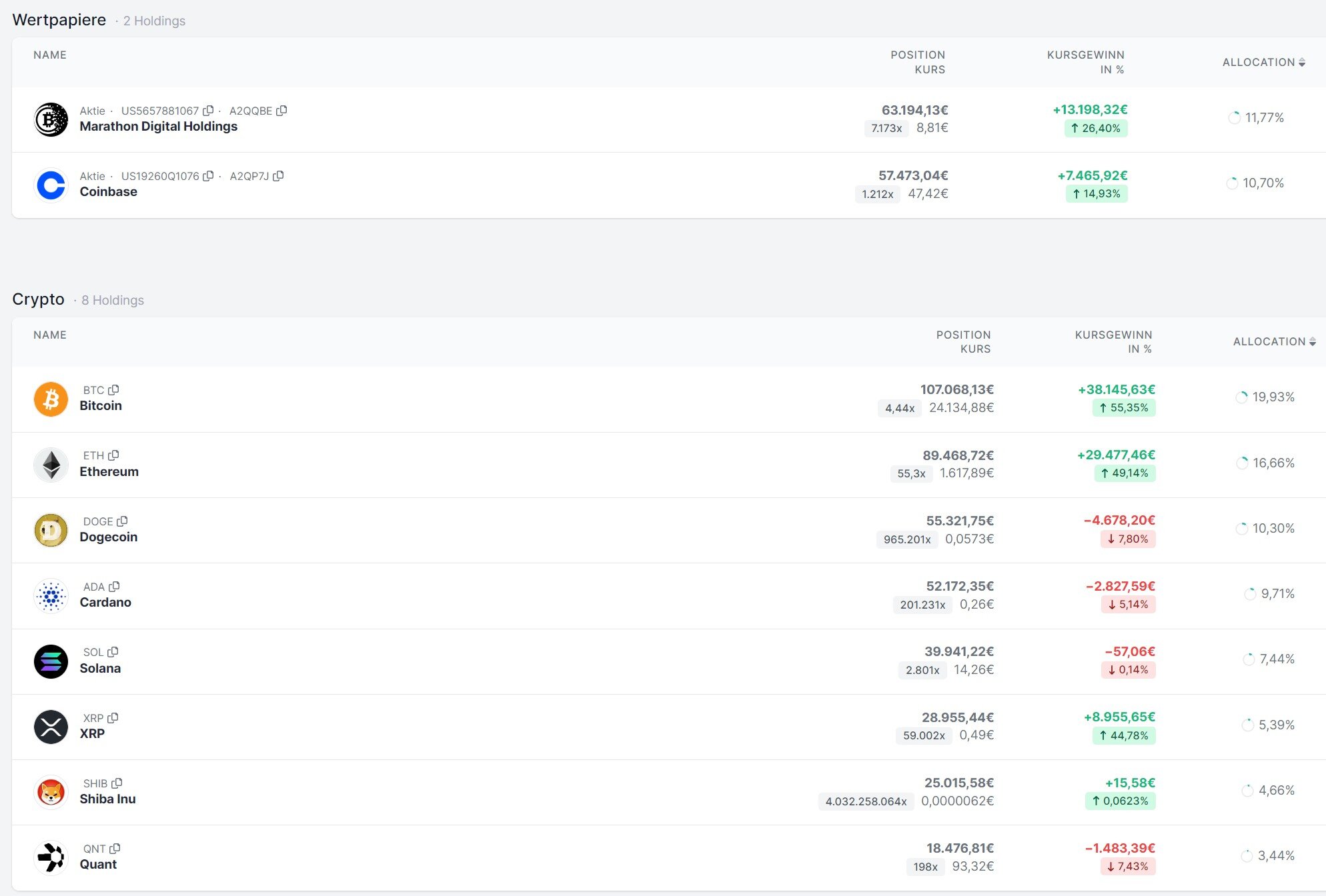Image resolution: width=1326 pixels, height=896 pixels.
Task: Sort Wertpapiere by Allocation column
Action: click(1263, 62)
